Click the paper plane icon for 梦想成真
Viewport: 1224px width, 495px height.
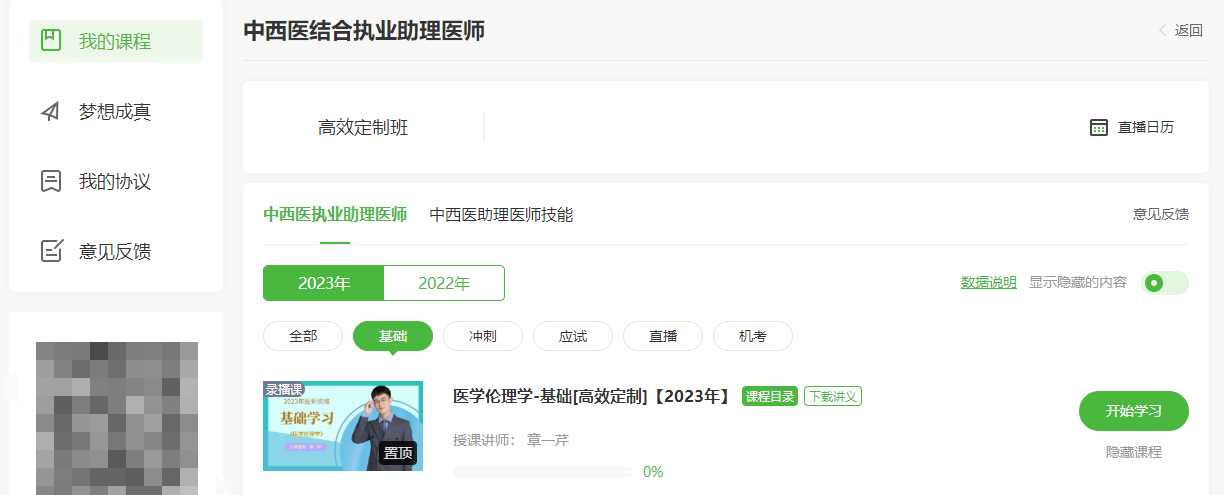[x=51, y=111]
